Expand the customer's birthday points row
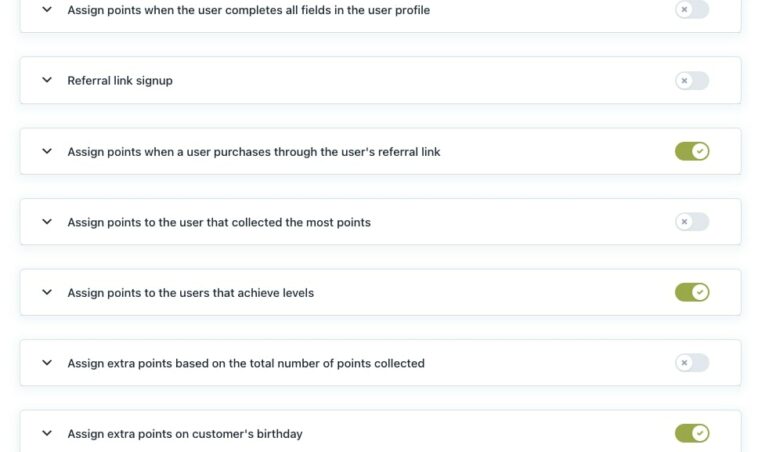769x452 pixels. click(47, 434)
